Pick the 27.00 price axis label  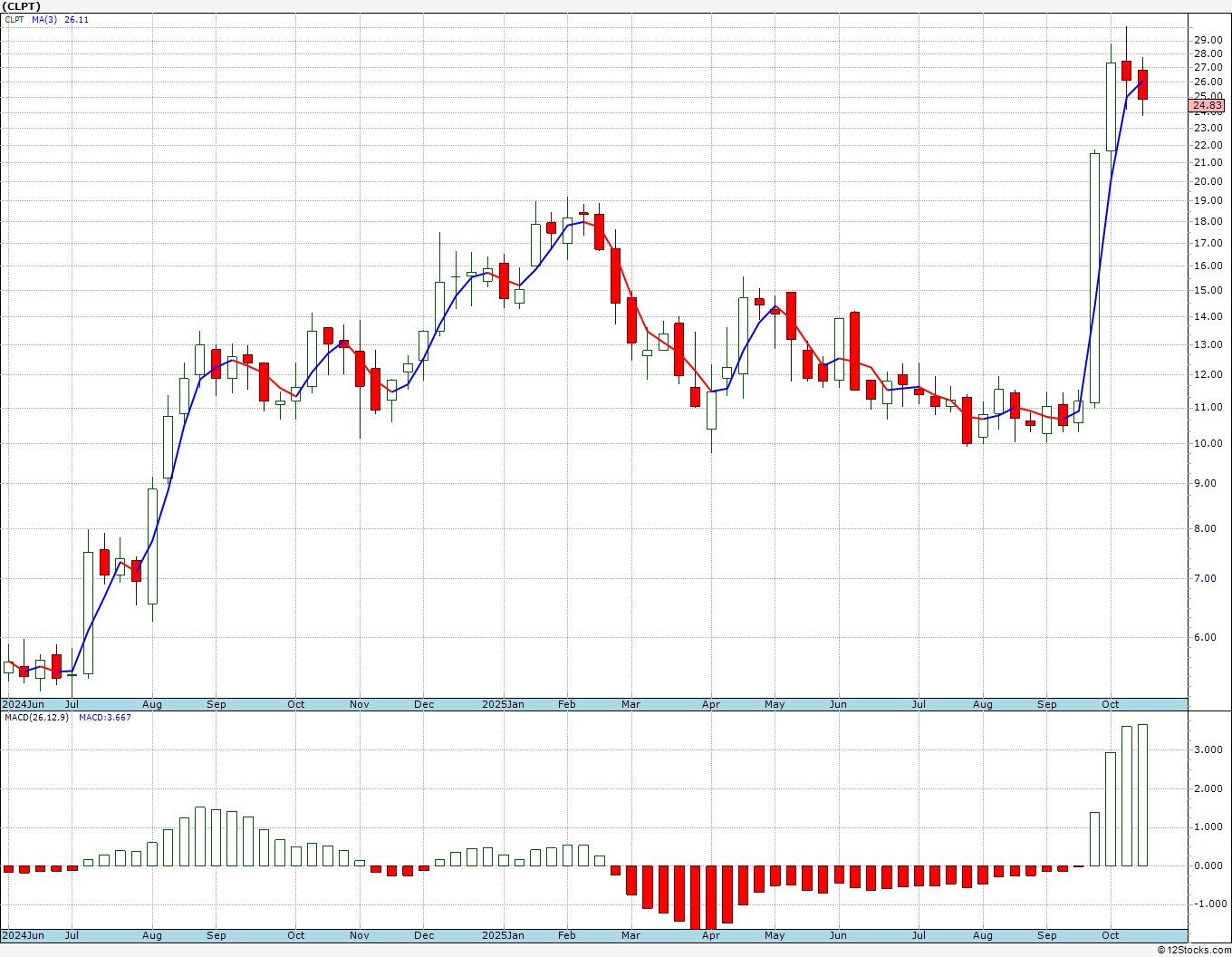pyautogui.click(x=1208, y=68)
